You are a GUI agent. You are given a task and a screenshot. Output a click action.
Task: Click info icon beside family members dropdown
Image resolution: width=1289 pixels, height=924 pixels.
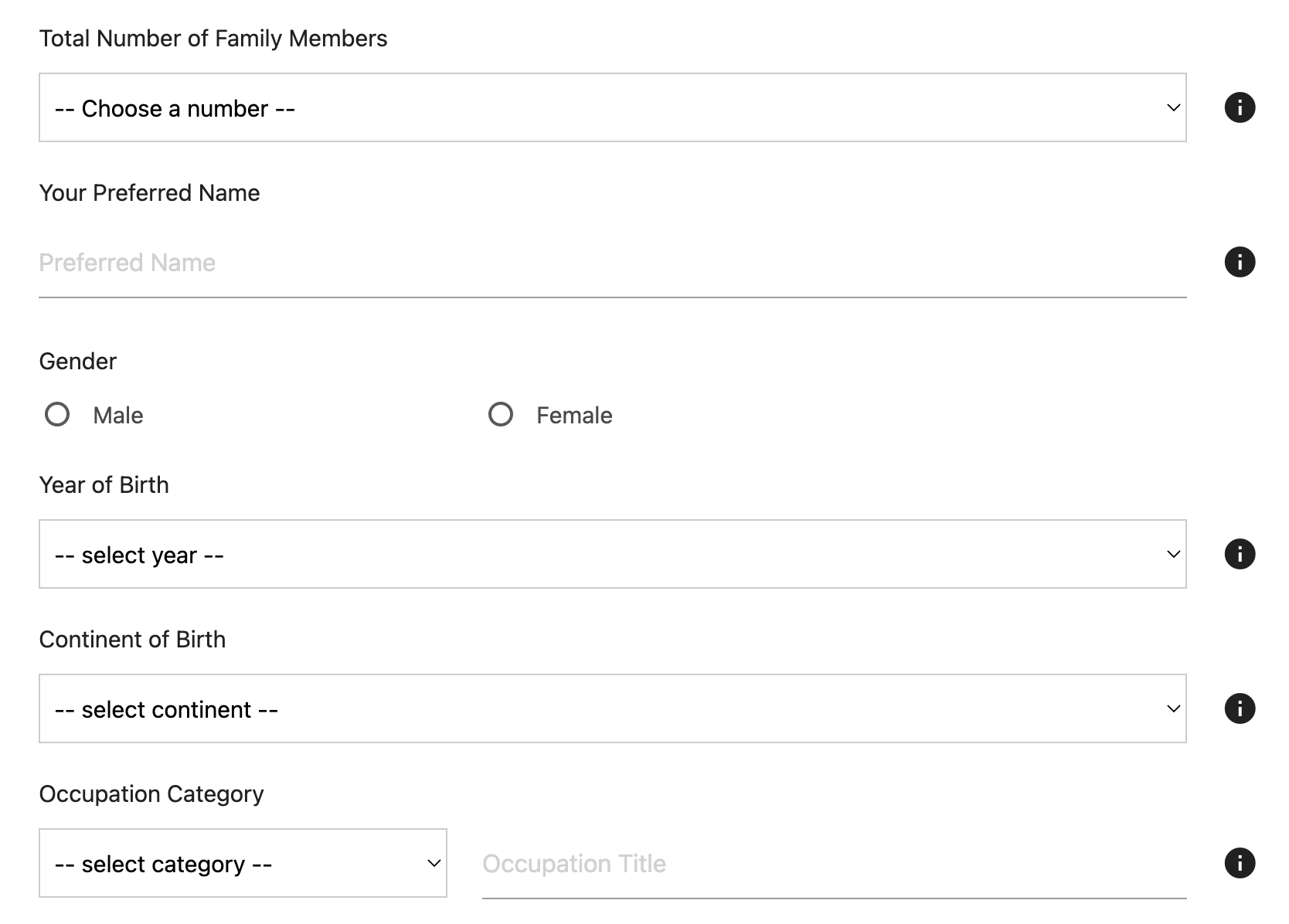[1240, 107]
